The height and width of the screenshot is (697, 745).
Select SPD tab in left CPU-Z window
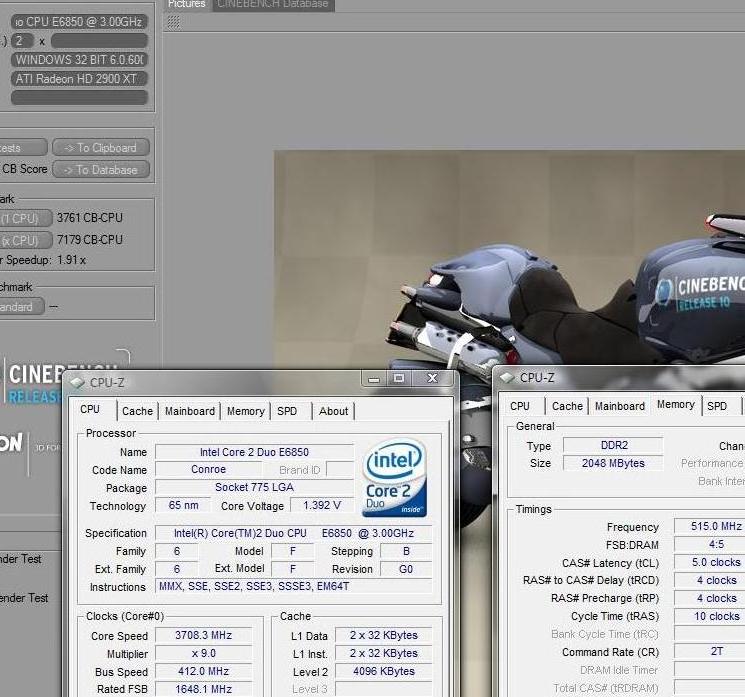pos(287,411)
